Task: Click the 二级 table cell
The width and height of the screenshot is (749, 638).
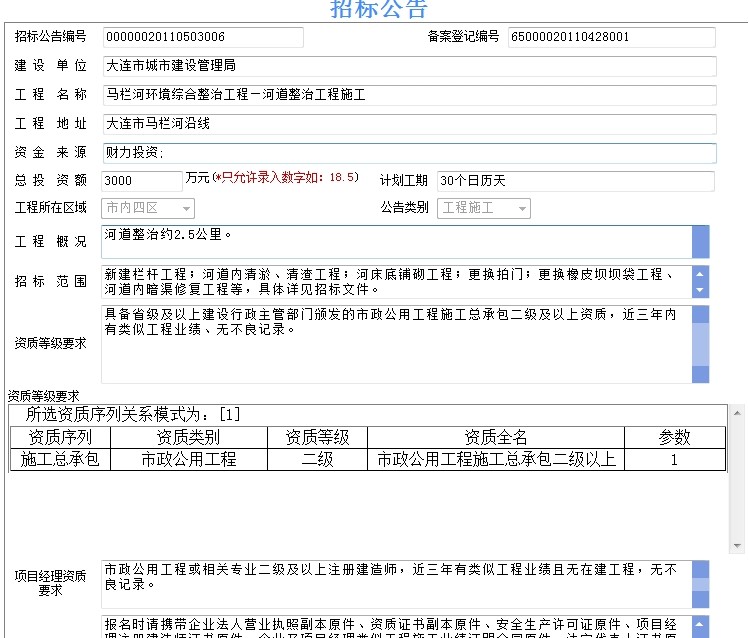Action: [317, 459]
